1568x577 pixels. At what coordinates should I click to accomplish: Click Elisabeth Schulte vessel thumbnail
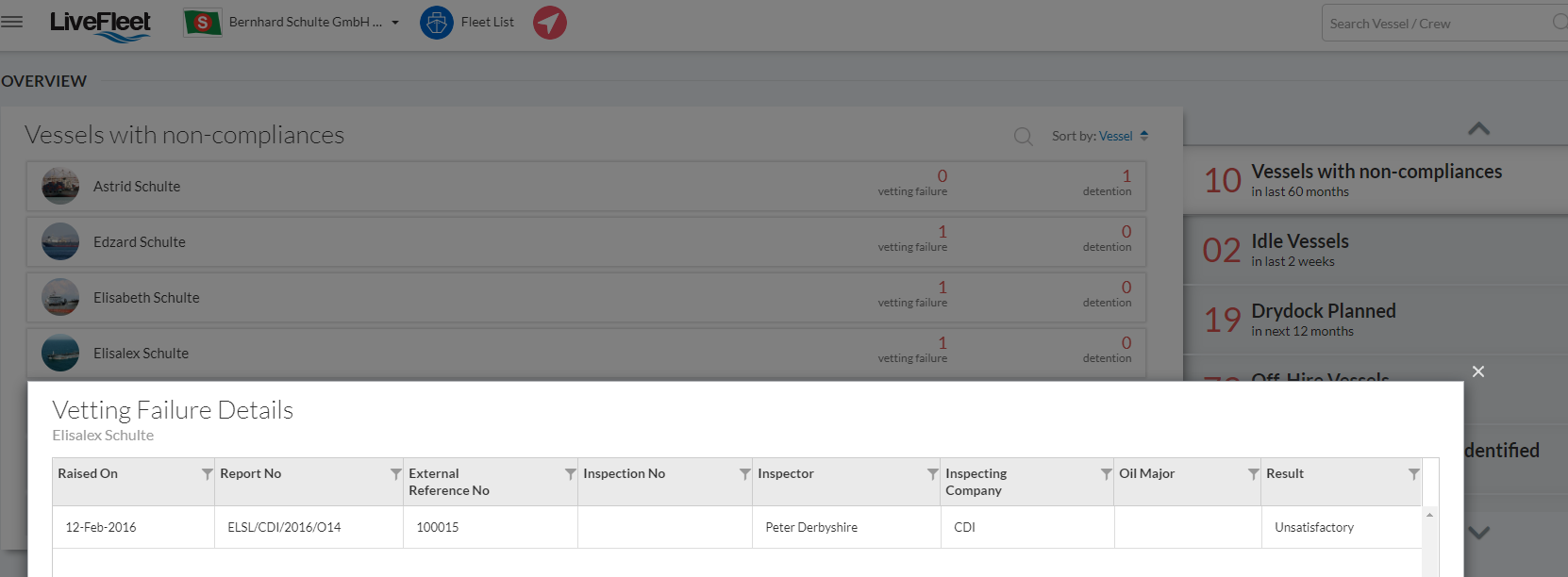(60, 297)
